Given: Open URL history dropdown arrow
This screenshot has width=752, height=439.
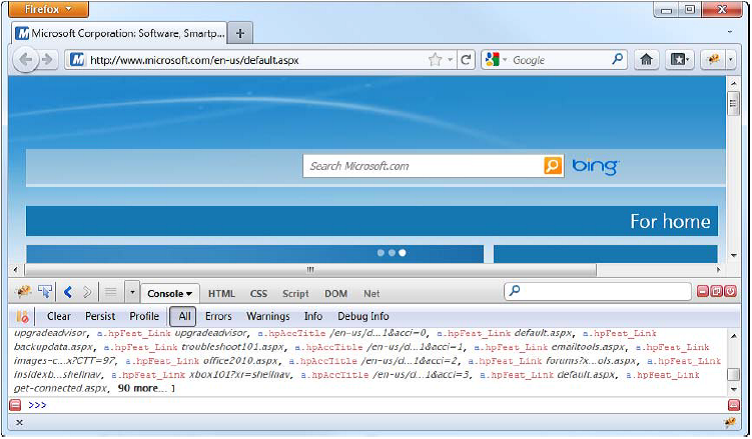Looking at the screenshot, I should point(450,60).
